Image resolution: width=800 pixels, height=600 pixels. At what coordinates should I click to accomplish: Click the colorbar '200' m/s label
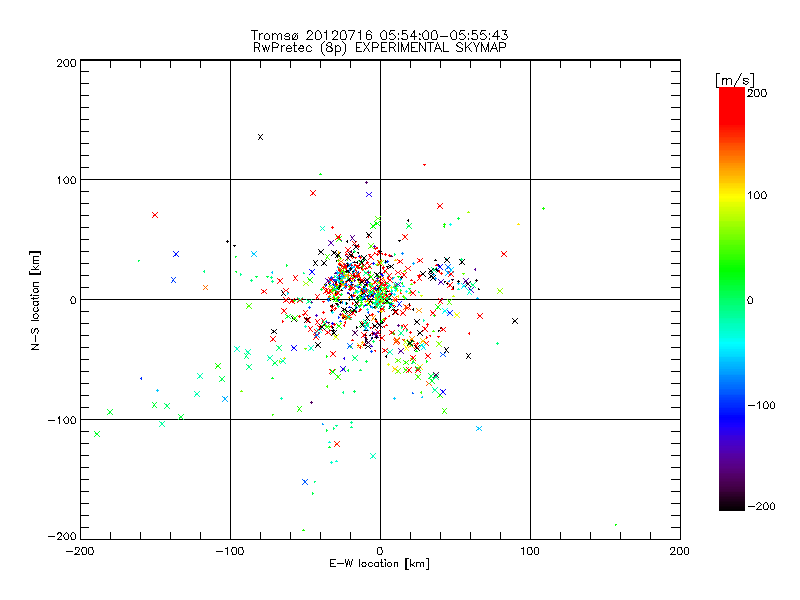[757, 93]
